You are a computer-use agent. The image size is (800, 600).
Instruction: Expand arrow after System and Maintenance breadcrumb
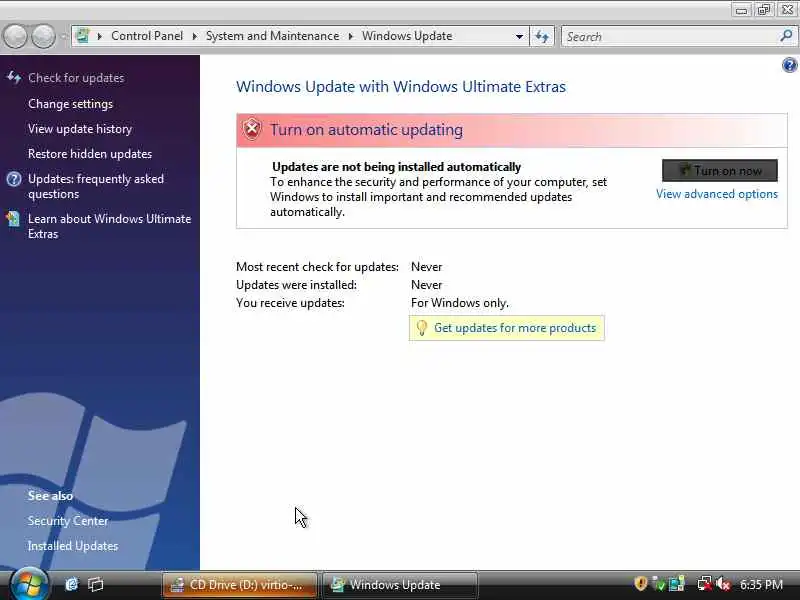[x=351, y=36]
